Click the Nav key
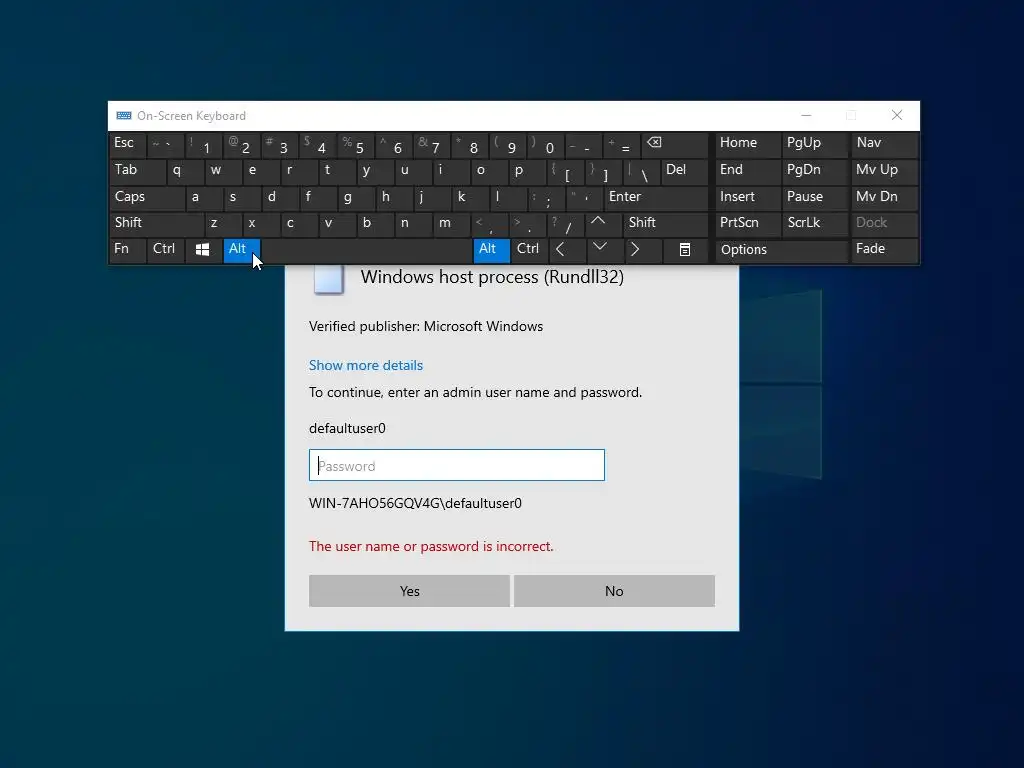1024x768 pixels. (x=884, y=145)
